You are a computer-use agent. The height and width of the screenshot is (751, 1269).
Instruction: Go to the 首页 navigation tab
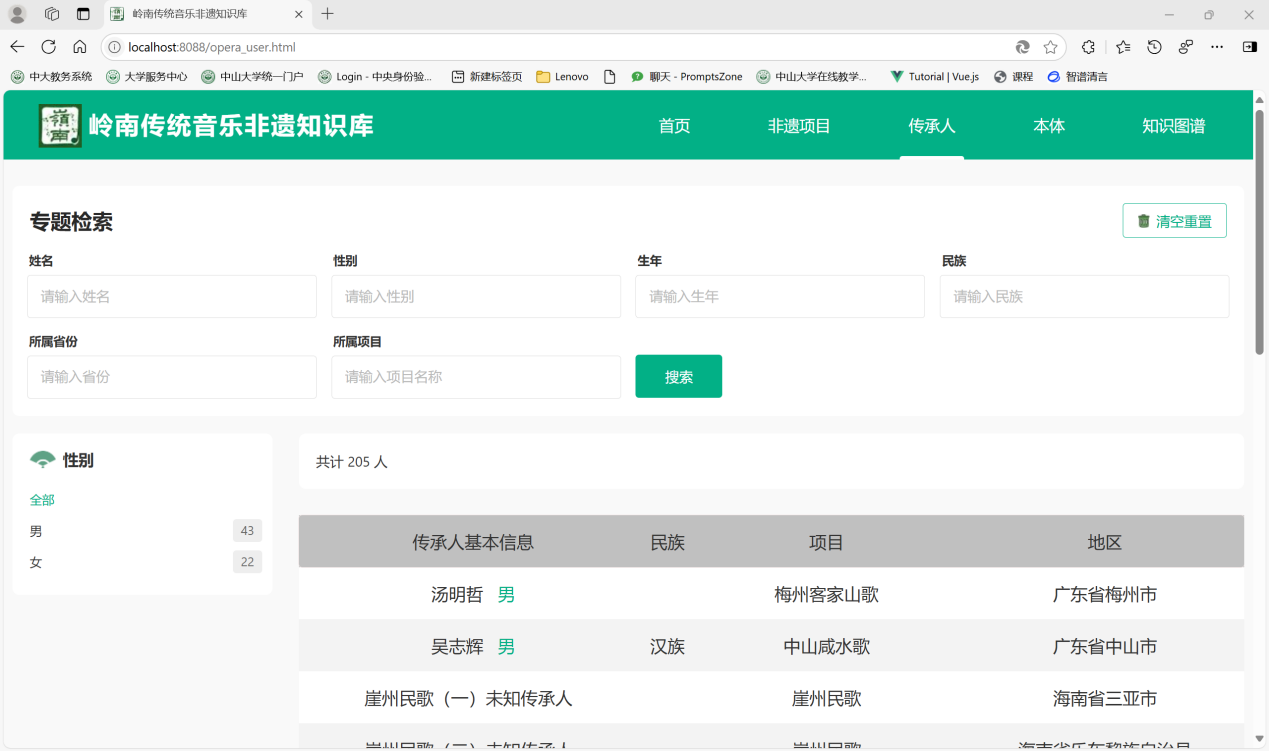click(x=674, y=126)
